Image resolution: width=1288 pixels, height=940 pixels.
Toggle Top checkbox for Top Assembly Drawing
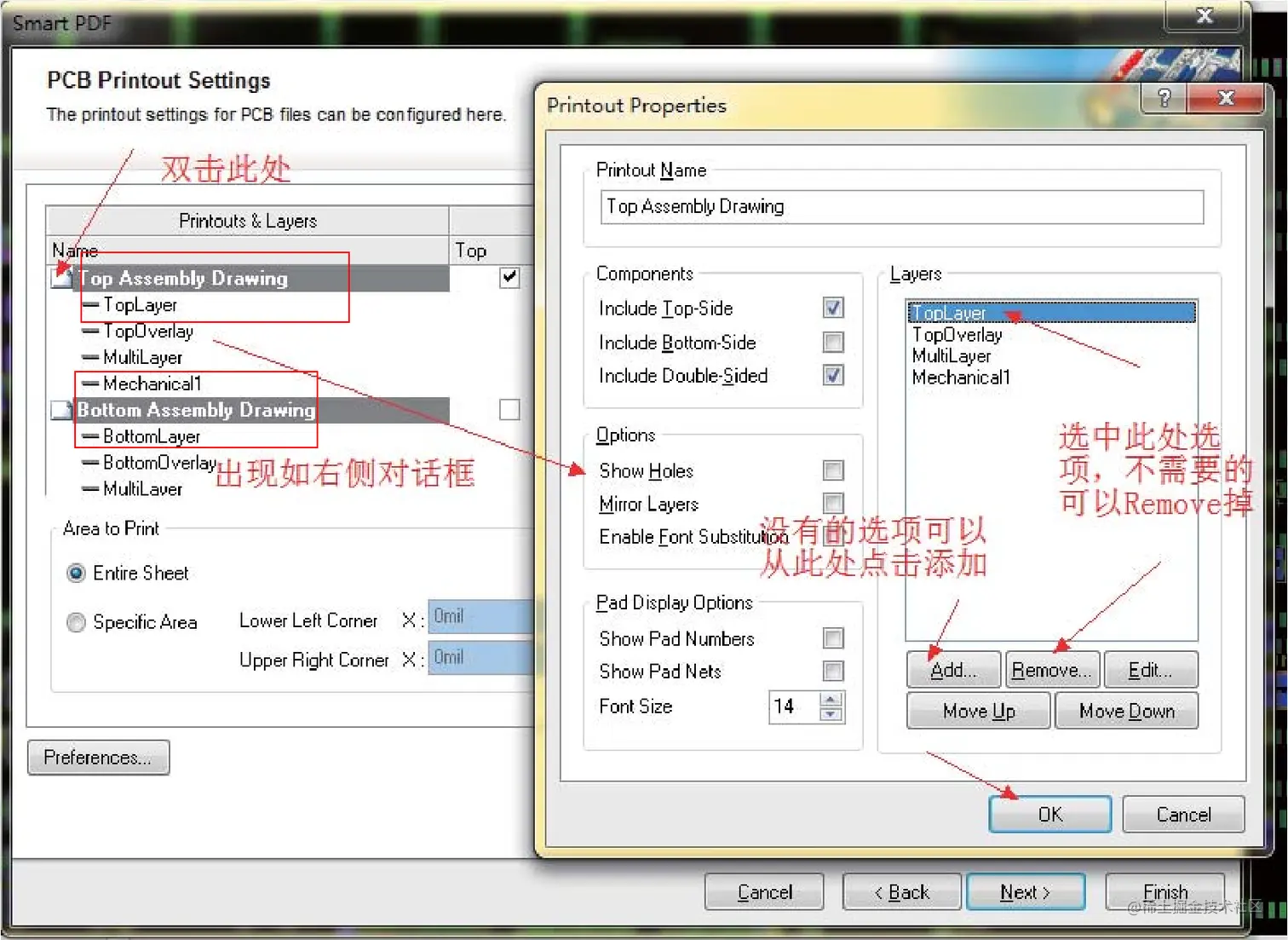point(509,278)
